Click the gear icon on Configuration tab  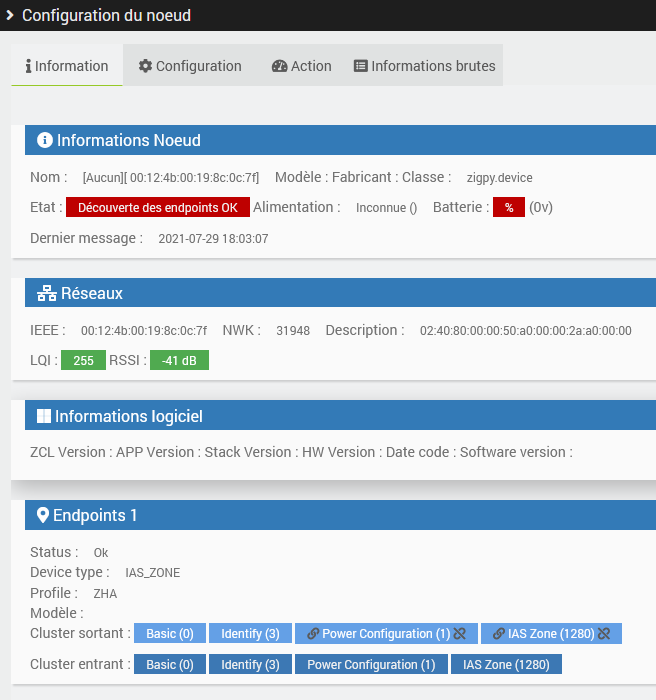[145, 66]
